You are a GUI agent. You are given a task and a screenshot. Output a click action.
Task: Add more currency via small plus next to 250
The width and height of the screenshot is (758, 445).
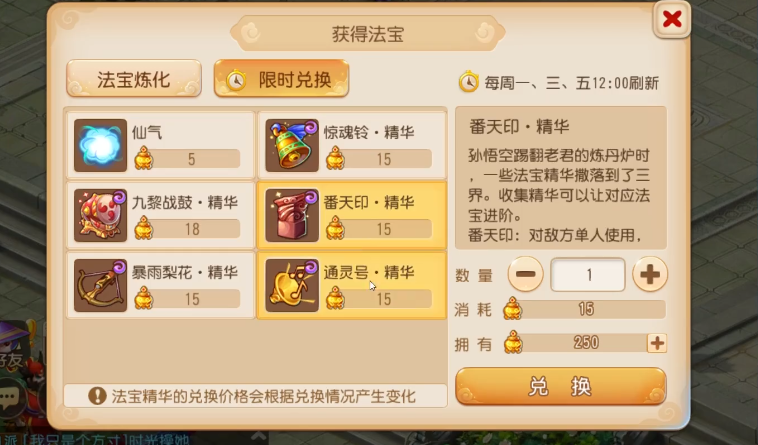[657, 343]
